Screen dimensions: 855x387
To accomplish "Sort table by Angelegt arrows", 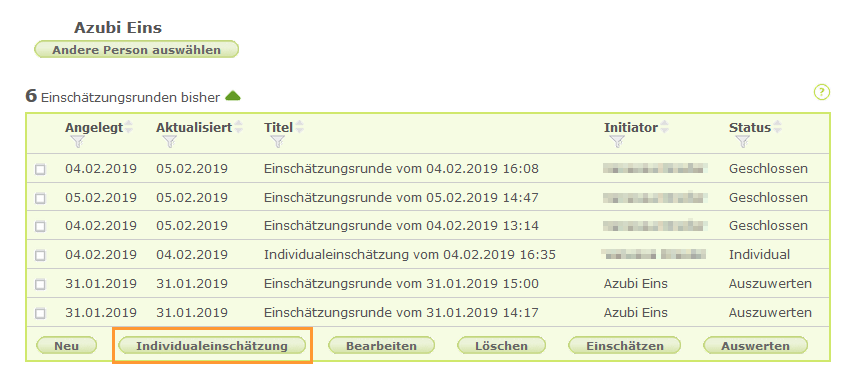I will point(129,128).
